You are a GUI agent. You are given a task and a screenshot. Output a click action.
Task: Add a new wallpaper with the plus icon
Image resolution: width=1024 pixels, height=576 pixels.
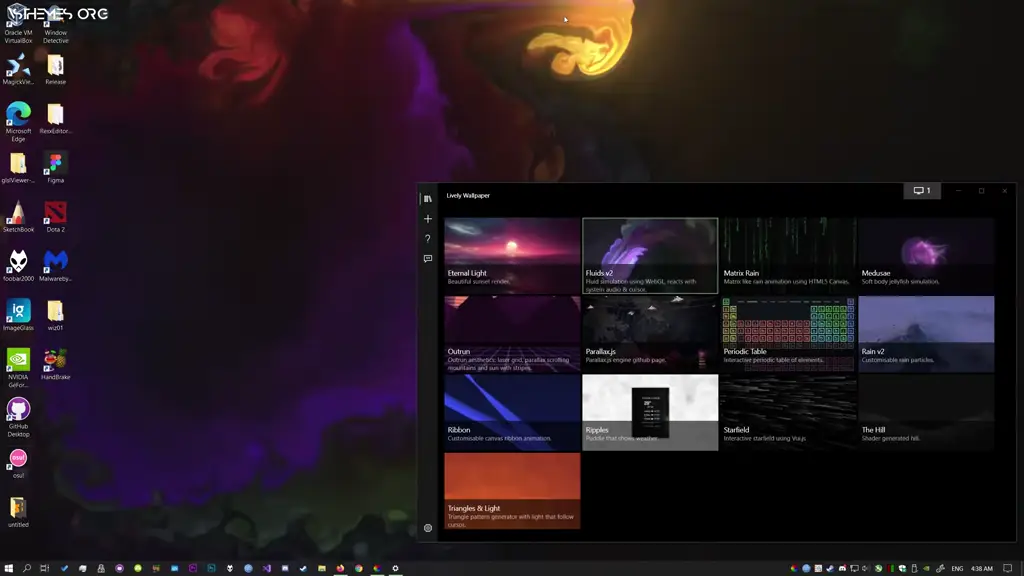(x=426, y=218)
